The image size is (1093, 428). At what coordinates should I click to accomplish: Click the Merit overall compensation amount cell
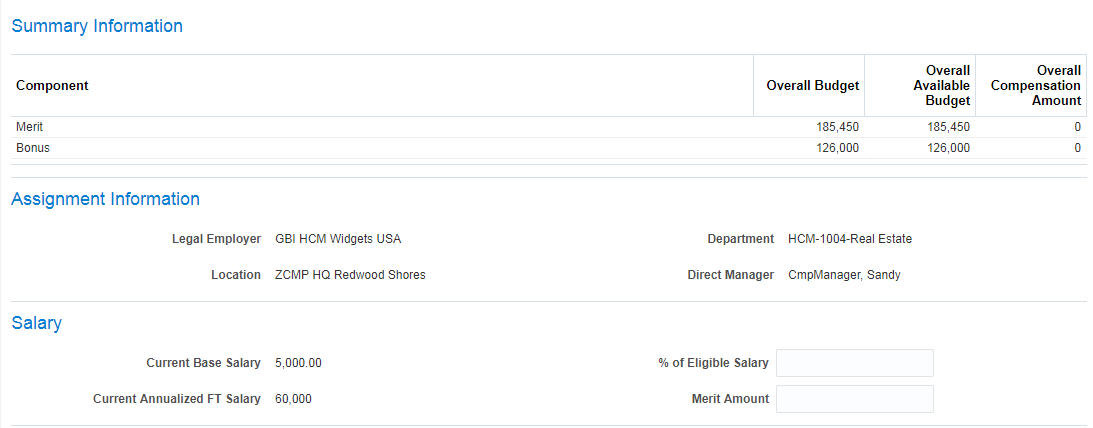tap(1077, 127)
